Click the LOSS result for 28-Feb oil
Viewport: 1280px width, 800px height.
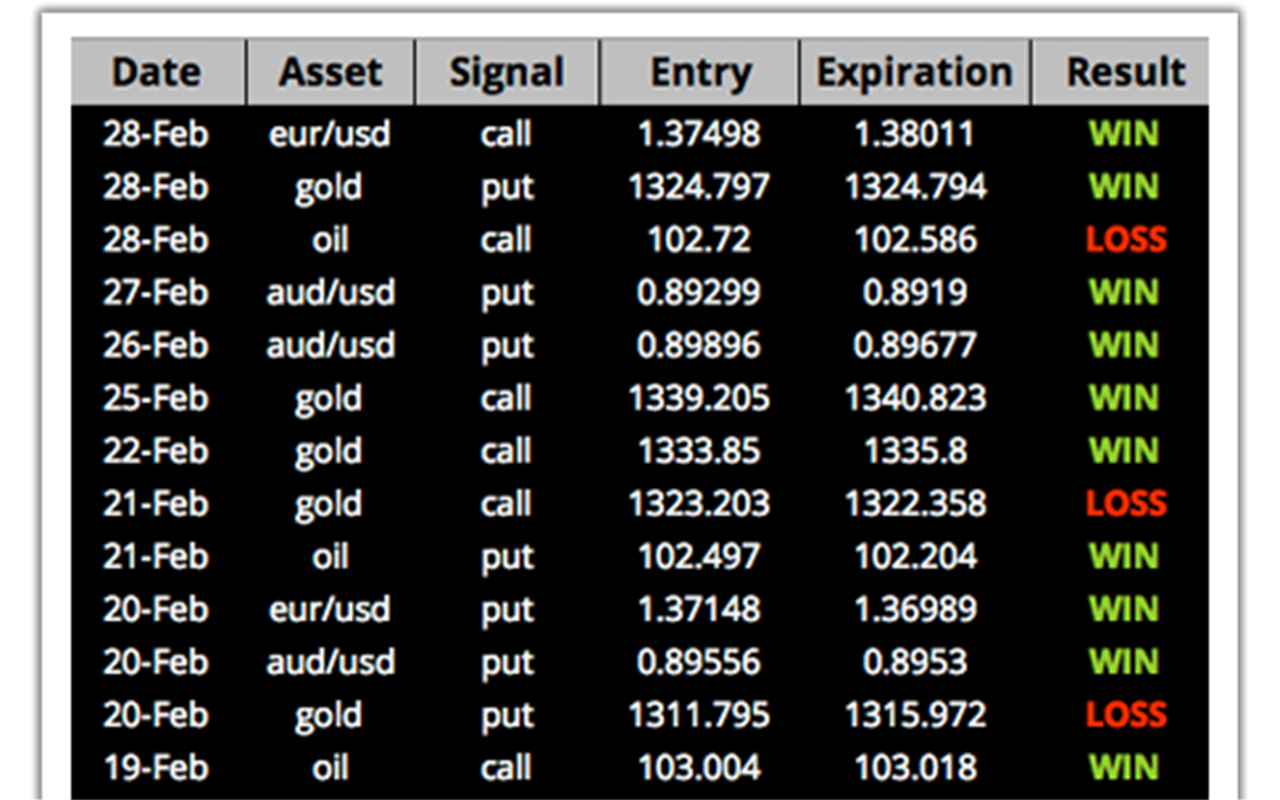pos(1126,240)
